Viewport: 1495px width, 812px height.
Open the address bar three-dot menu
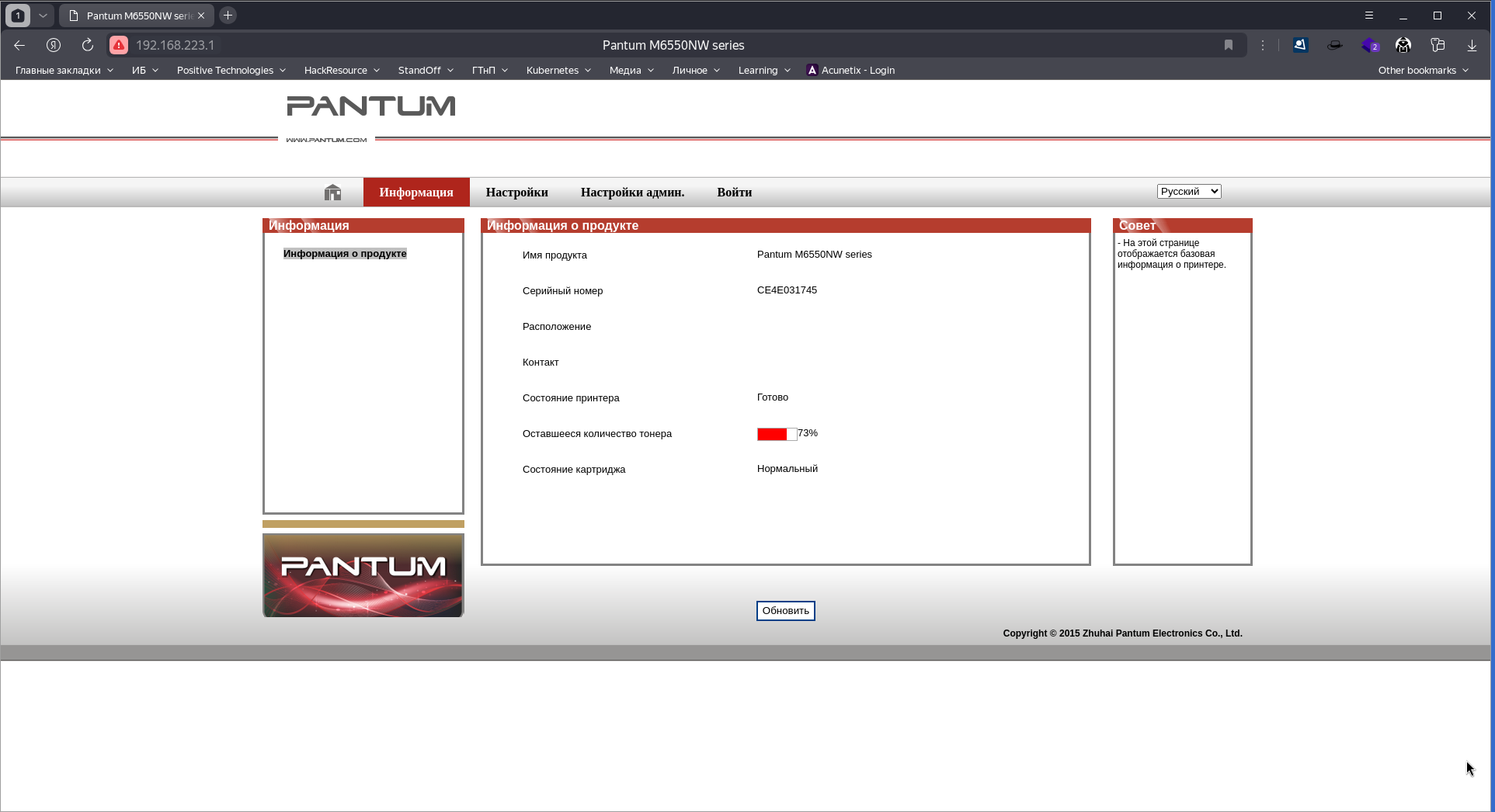pos(1263,45)
